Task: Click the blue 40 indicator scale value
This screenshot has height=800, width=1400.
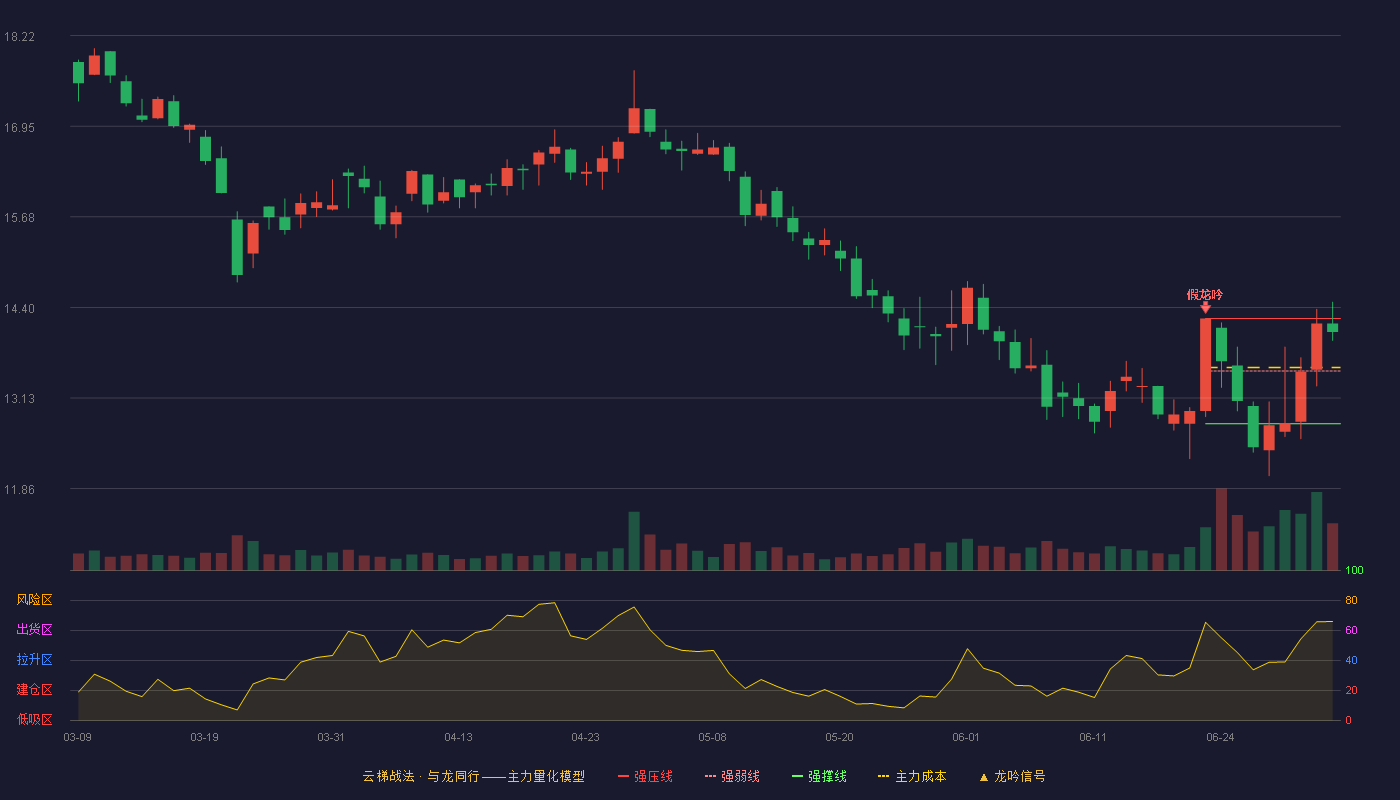Action: pos(1351,660)
